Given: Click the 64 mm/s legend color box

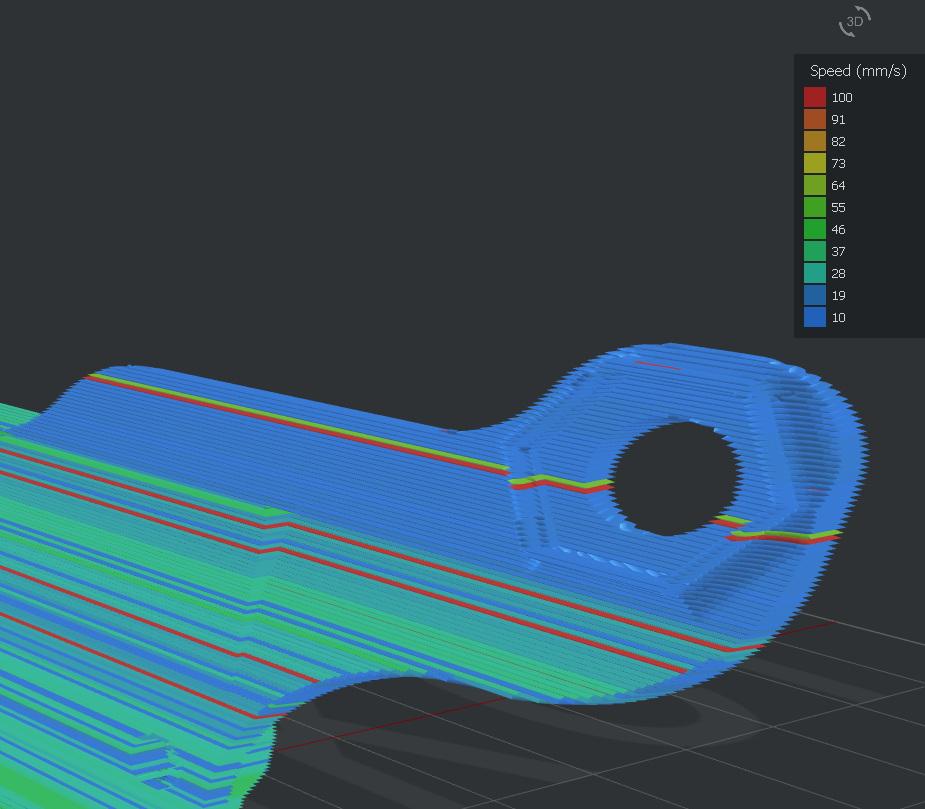Looking at the screenshot, I should (815, 185).
